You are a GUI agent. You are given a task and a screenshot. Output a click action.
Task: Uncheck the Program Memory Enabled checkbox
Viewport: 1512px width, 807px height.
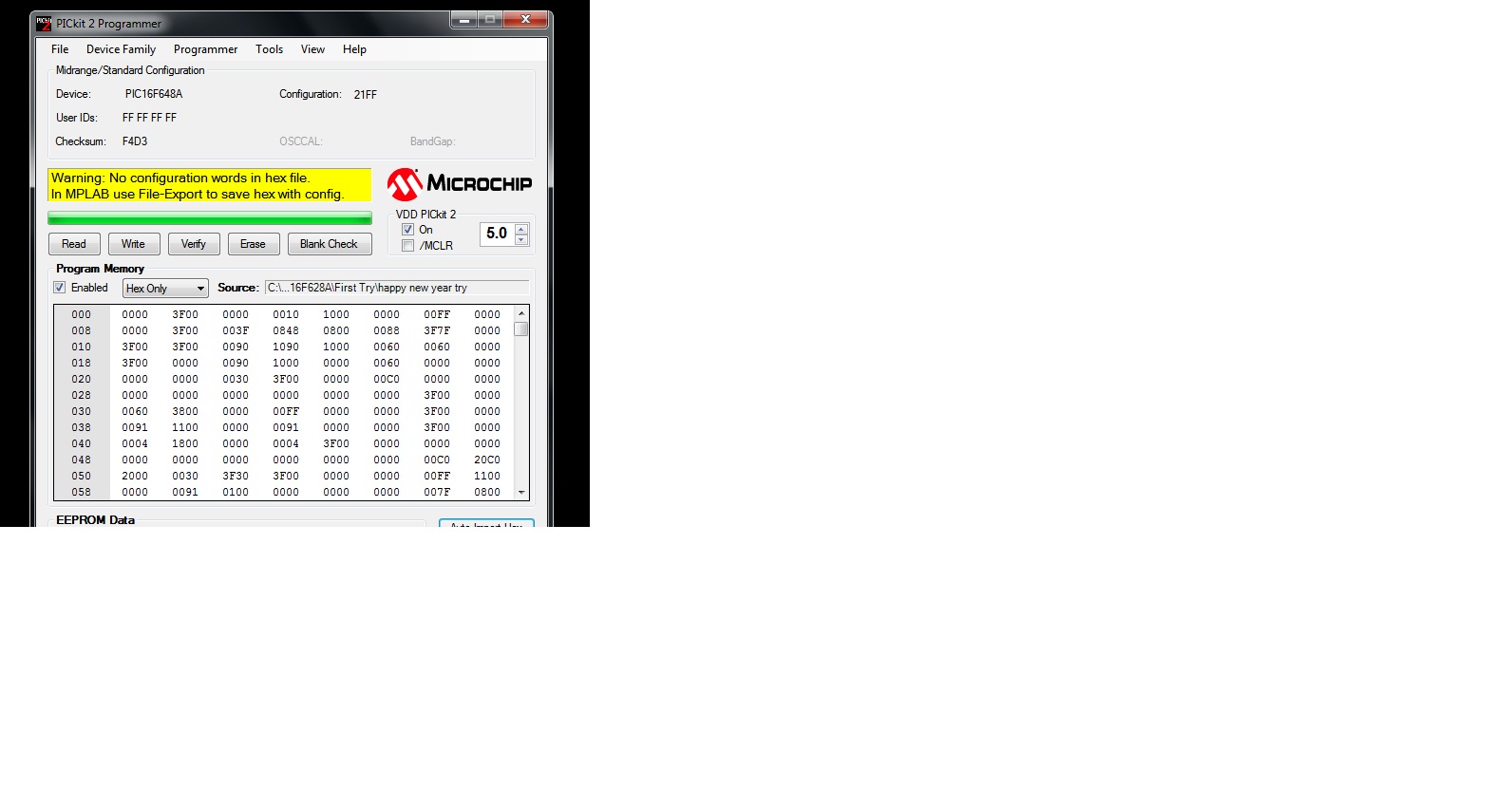click(x=60, y=288)
